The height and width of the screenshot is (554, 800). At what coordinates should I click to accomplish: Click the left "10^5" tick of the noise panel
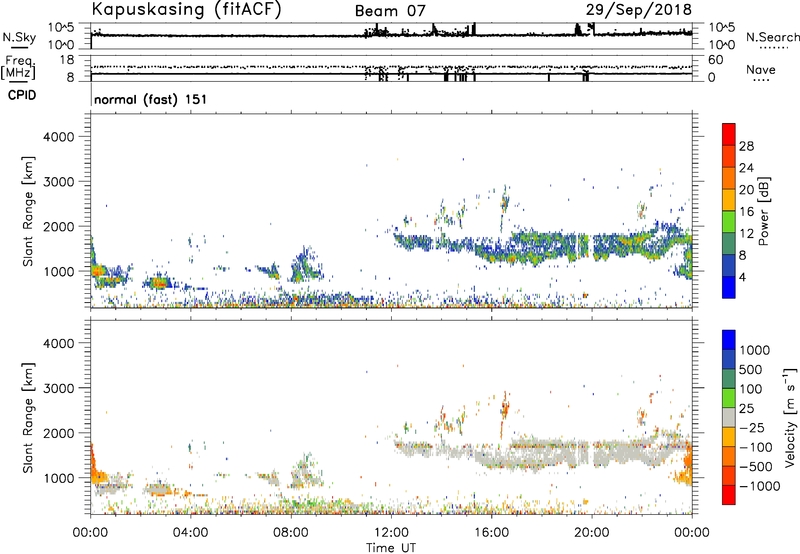tap(61, 27)
